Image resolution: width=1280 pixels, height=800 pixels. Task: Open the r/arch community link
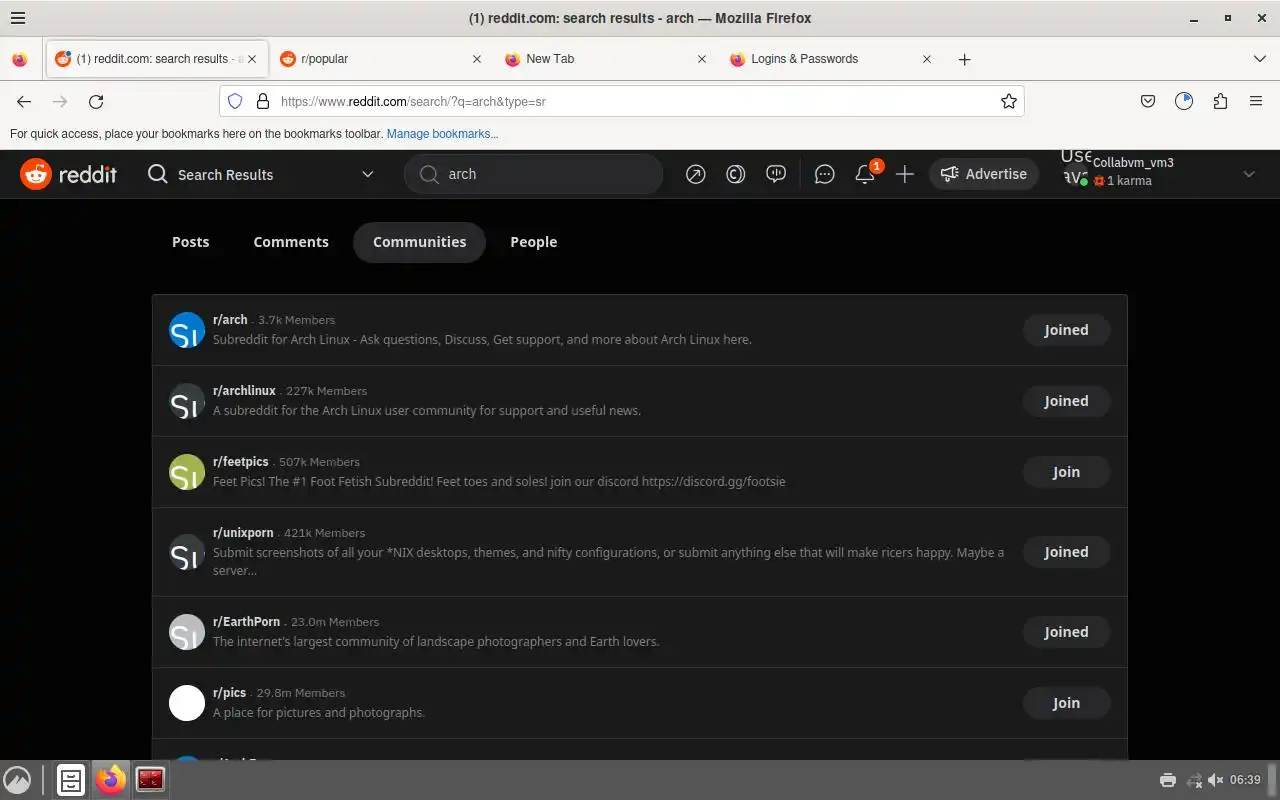pos(230,320)
